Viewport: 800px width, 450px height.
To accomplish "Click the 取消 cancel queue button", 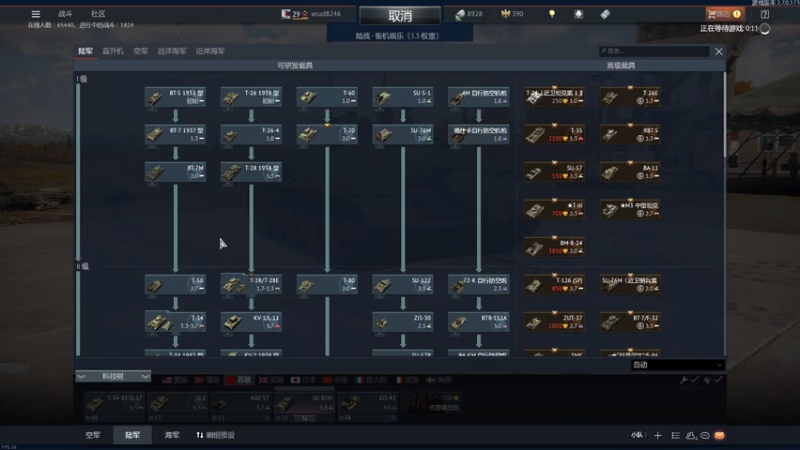I will [400, 16].
